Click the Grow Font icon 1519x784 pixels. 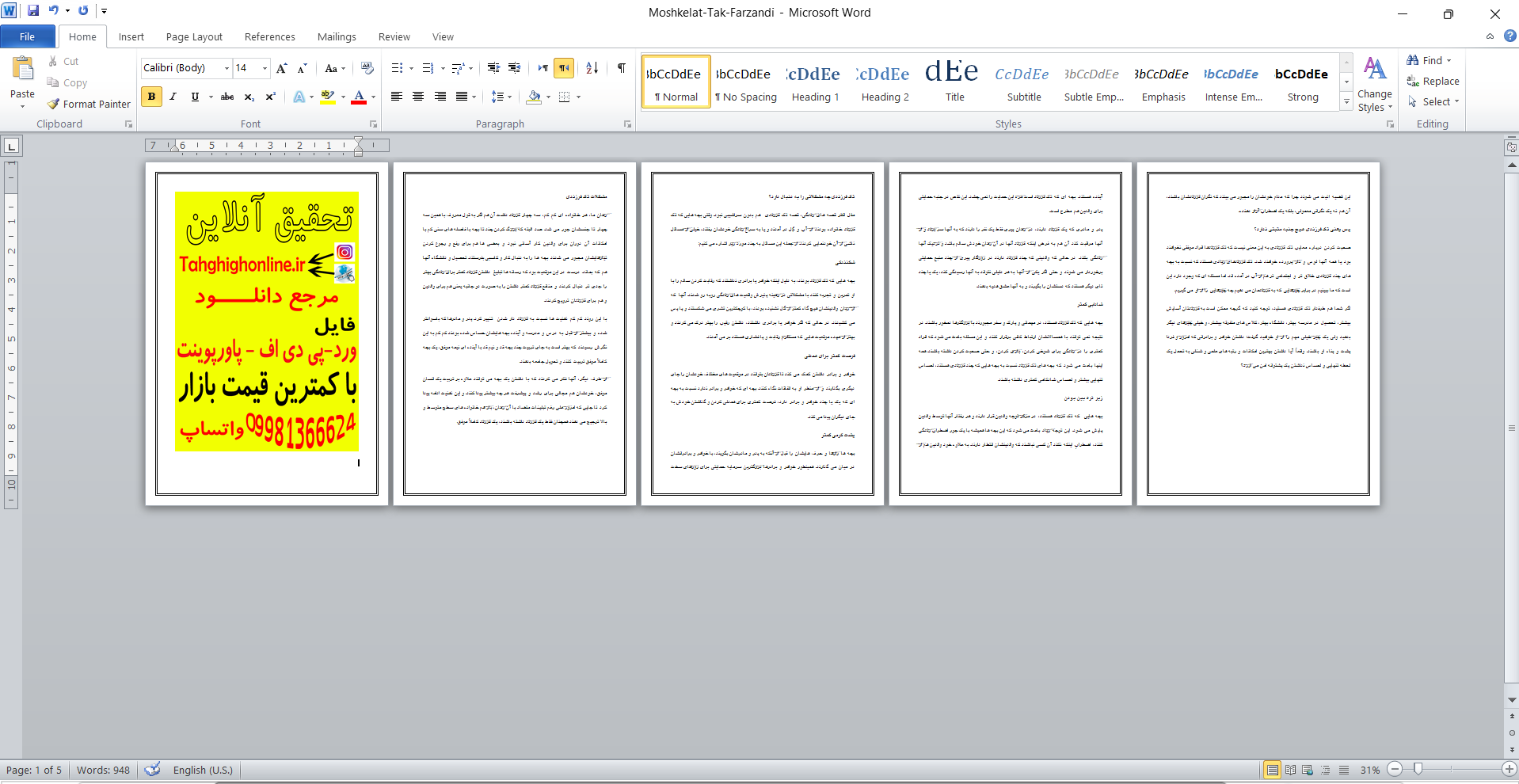(x=282, y=68)
